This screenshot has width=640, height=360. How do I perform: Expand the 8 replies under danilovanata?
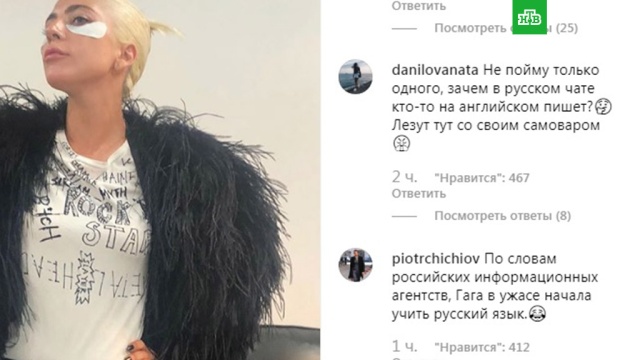pyautogui.click(x=502, y=216)
